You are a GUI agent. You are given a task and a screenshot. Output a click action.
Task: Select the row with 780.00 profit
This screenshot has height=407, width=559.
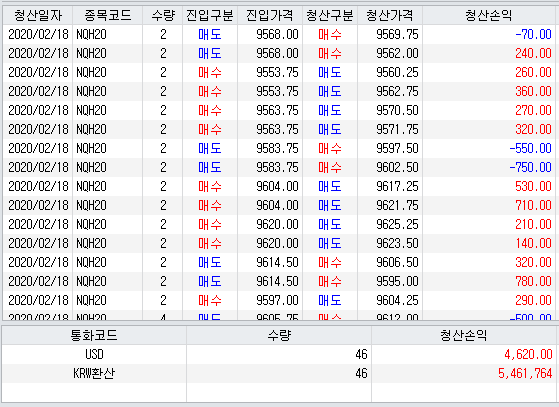[279, 282]
